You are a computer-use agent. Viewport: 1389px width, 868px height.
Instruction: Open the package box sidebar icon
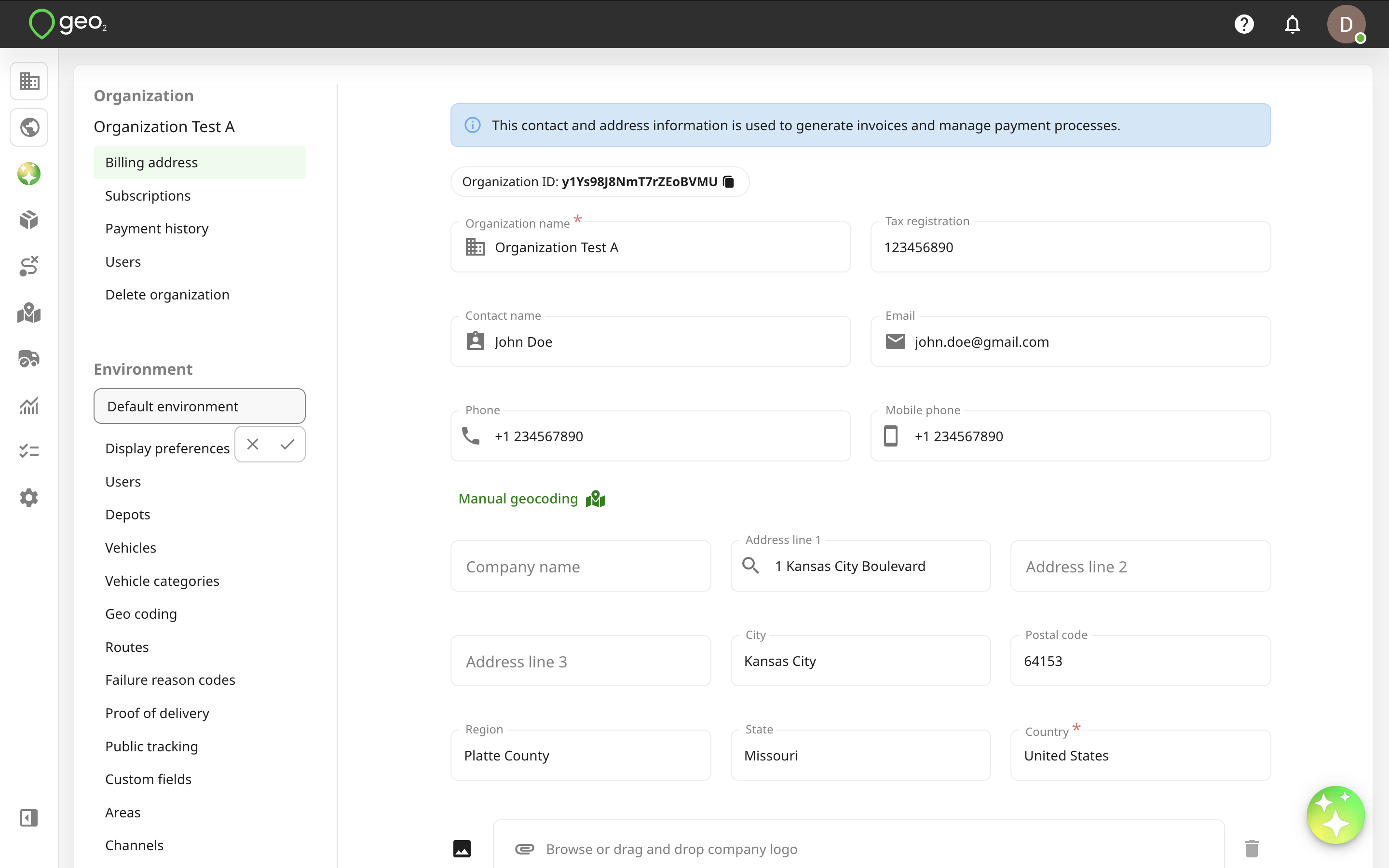click(x=29, y=219)
